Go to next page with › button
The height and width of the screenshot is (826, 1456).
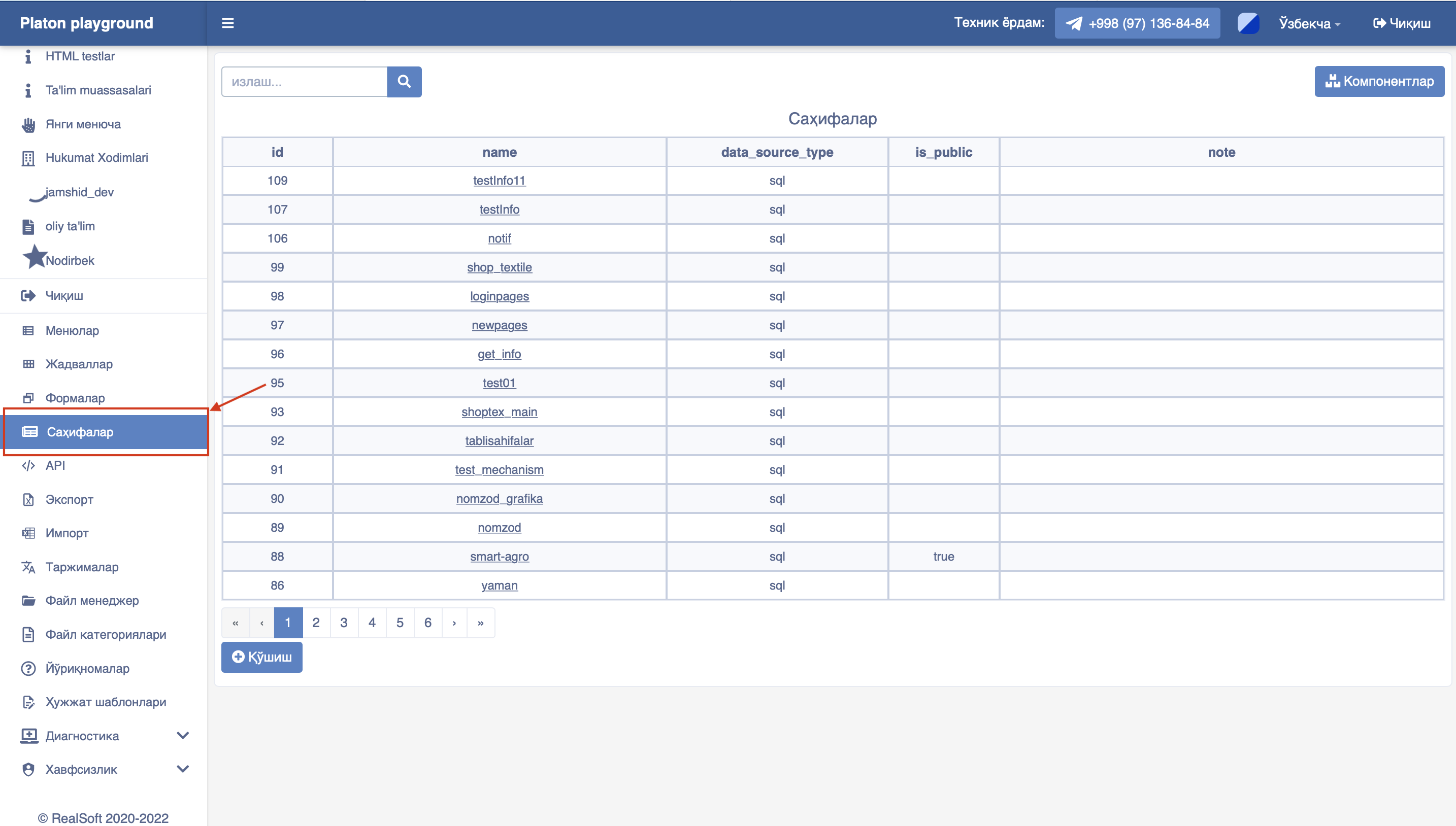tap(454, 623)
